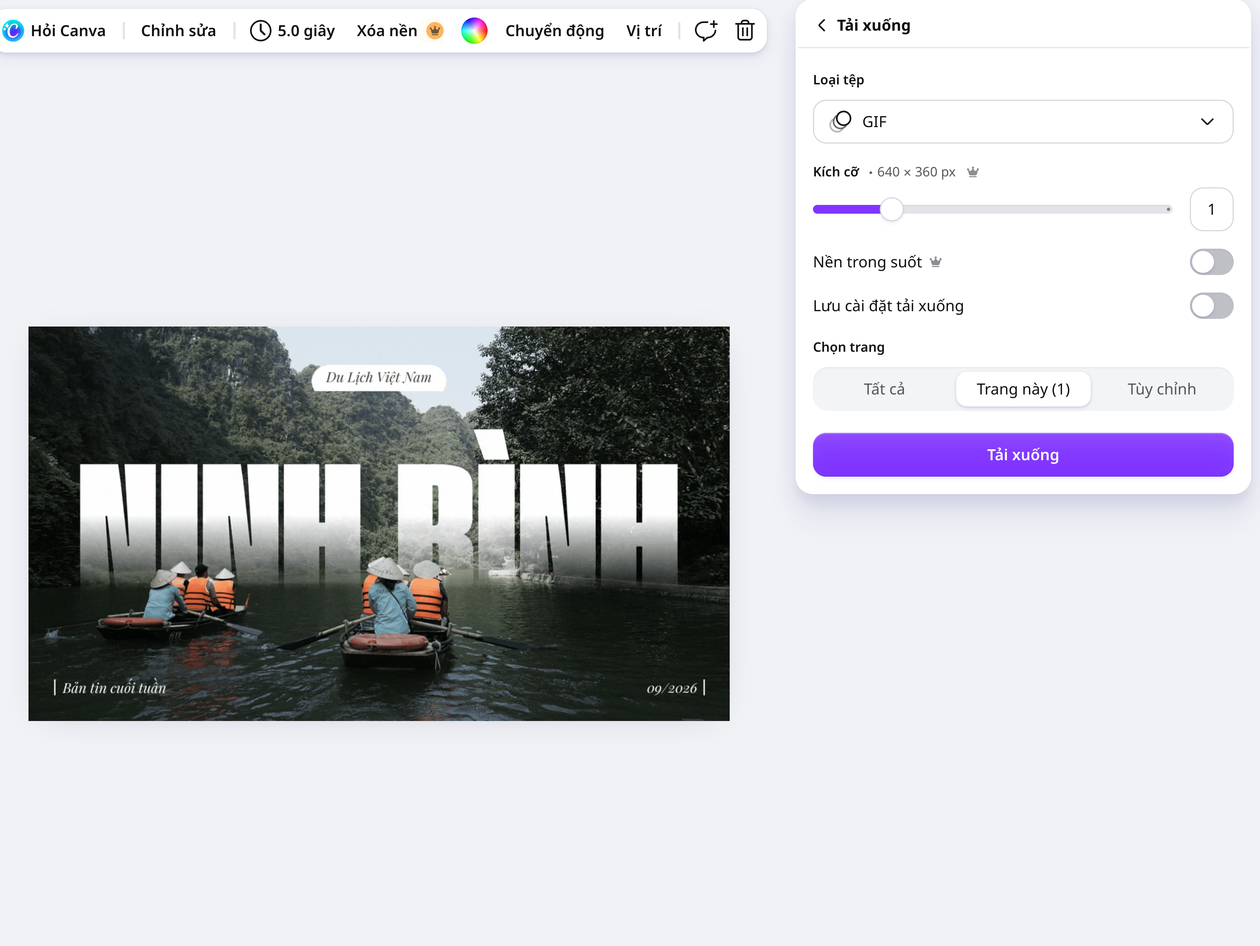Go back from Tải xuống panel

point(822,25)
